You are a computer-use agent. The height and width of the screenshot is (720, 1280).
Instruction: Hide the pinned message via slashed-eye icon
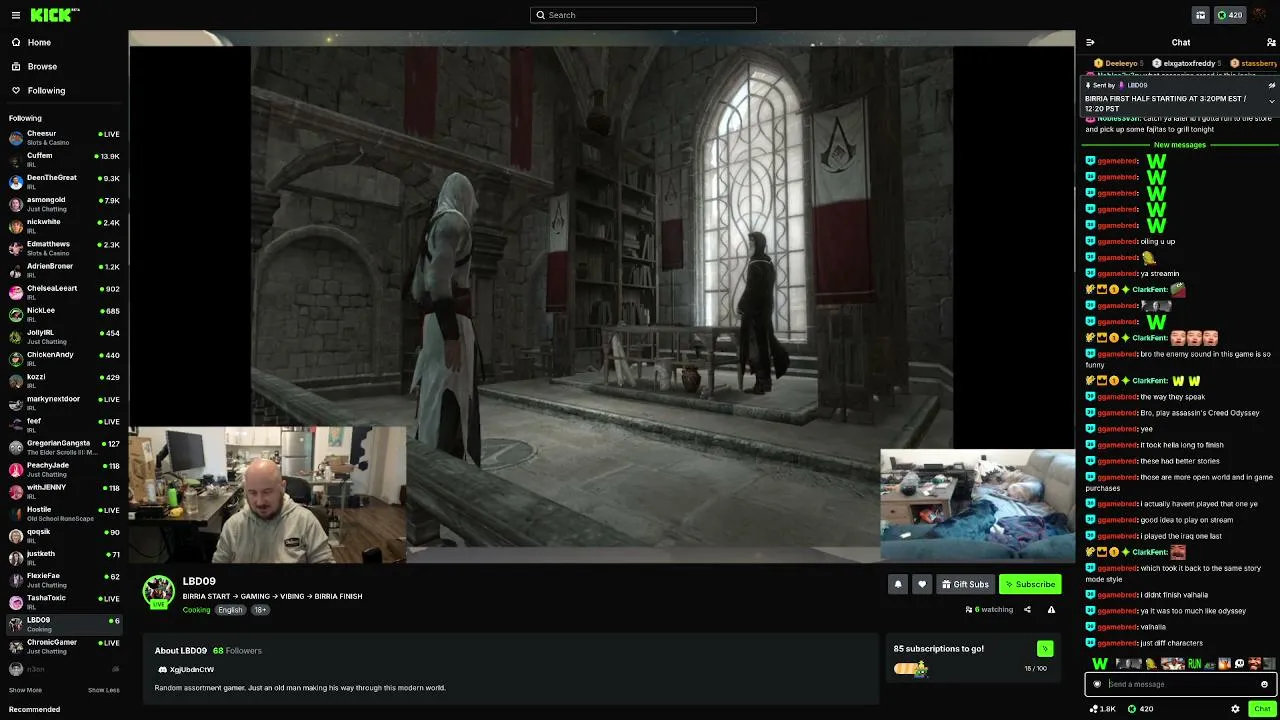1272,85
